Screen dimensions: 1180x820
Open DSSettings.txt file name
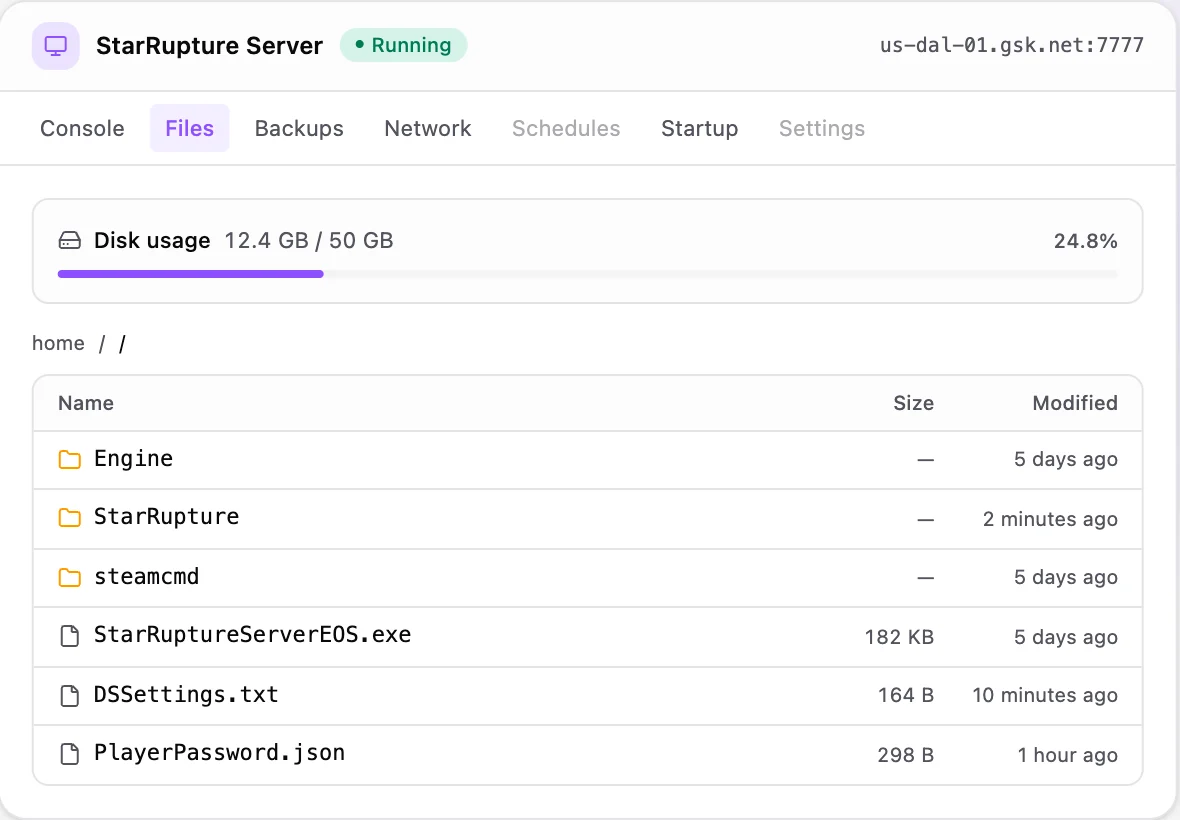pos(186,694)
